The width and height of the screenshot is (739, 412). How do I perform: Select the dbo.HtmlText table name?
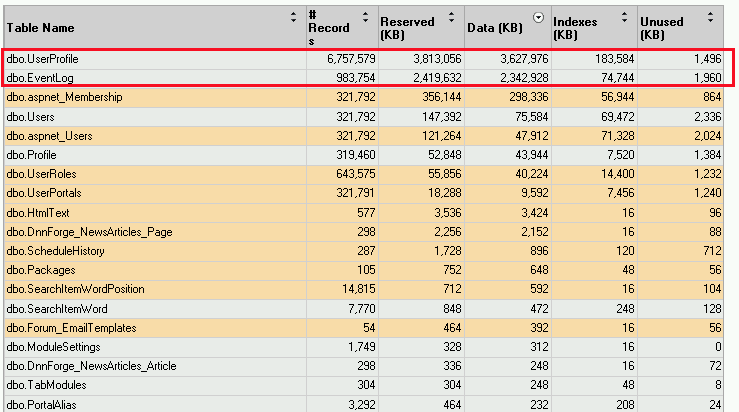38,213
